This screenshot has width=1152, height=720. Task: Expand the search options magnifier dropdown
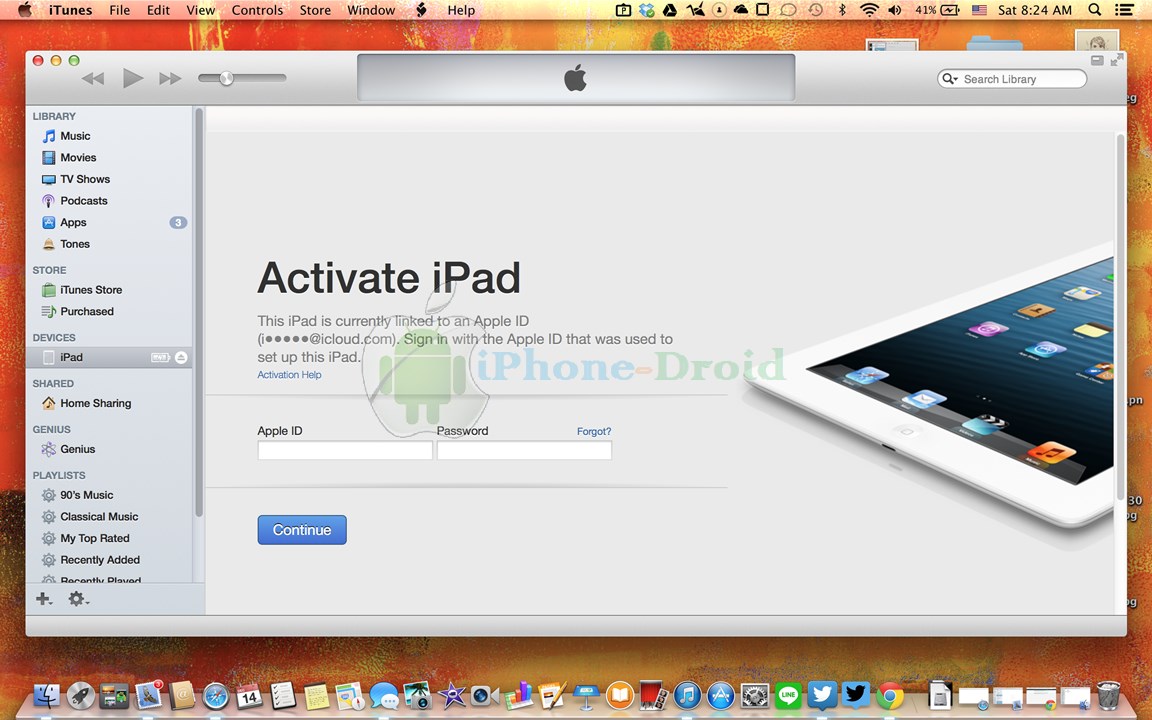pos(950,79)
